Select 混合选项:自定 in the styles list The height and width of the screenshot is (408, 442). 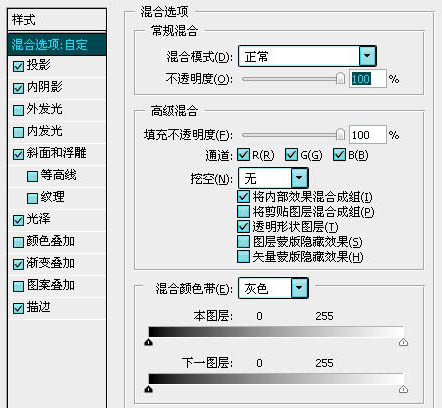pyautogui.click(x=57, y=45)
